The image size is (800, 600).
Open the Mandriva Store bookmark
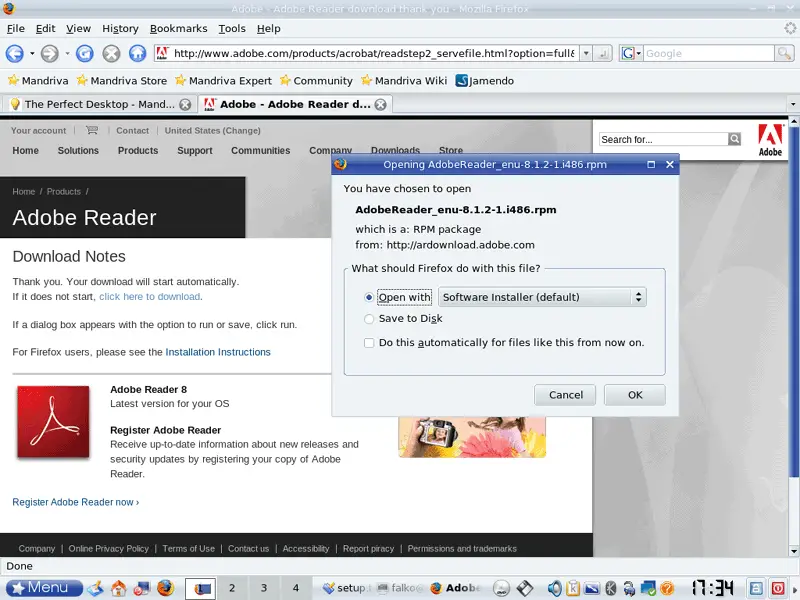[122, 81]
